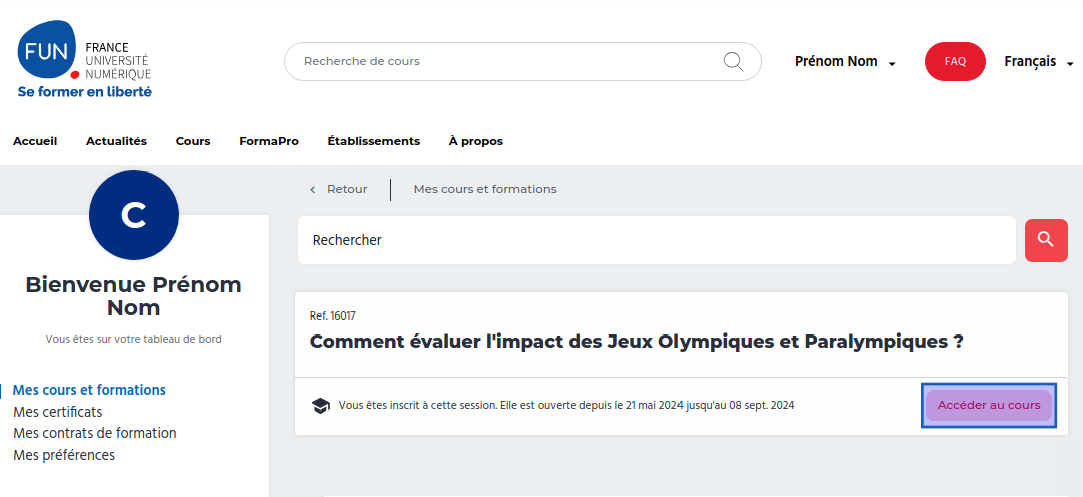The image size is (1083, 497).
Task: Open the Prénom Nom user dropdown
Action: click(845, 61)
